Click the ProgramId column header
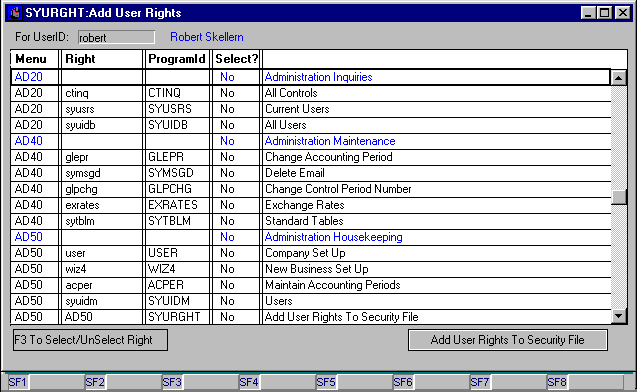 click(177, 59)
